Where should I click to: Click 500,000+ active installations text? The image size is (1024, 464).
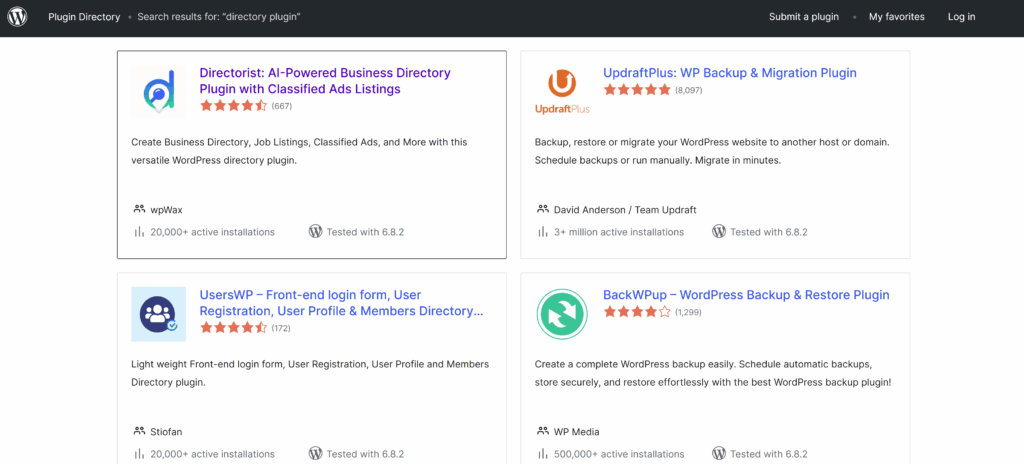(x=619, y=454)
